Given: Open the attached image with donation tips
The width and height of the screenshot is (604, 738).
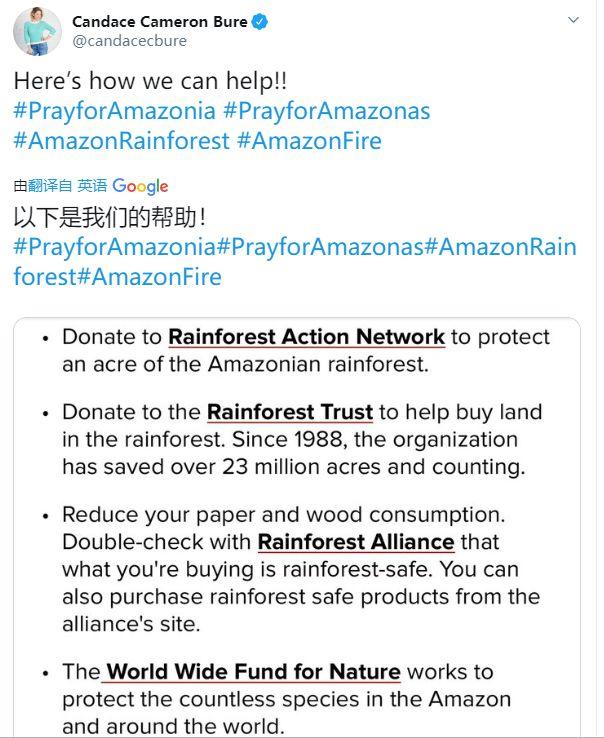Looking at the screenshot, I should [x=296, y=528].
